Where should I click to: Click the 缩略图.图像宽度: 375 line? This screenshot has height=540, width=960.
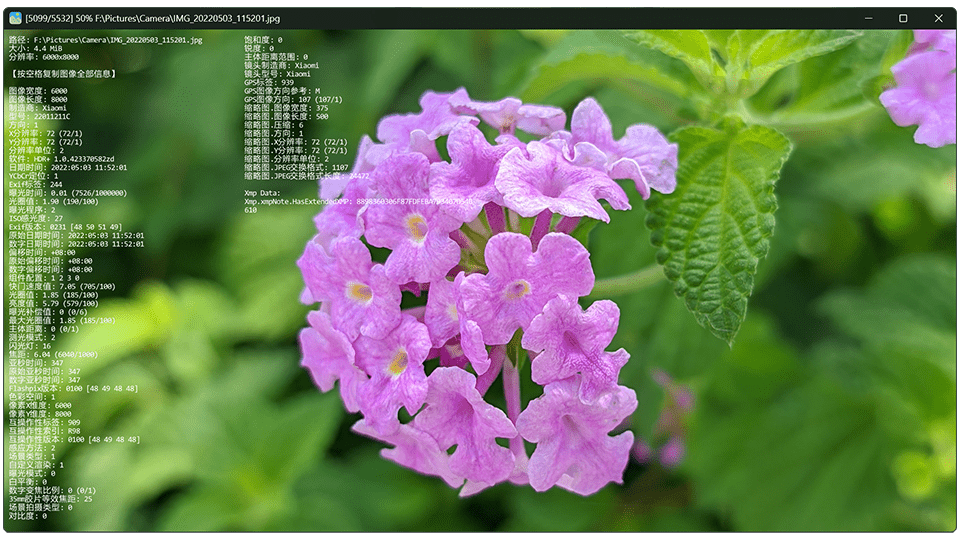click(286, 108)
